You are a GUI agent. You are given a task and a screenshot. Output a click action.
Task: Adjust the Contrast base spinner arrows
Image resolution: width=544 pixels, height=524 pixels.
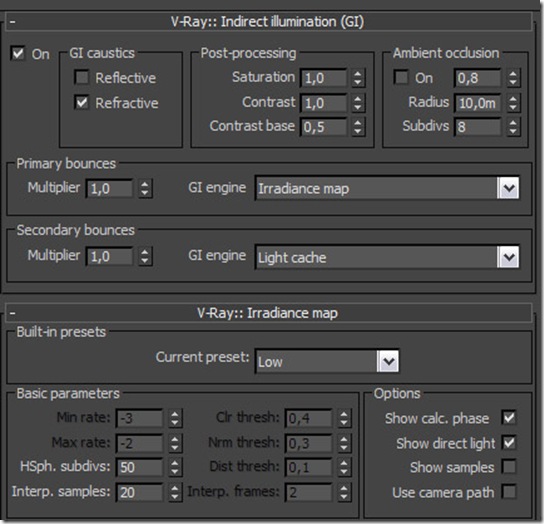(x=358, y=127)
